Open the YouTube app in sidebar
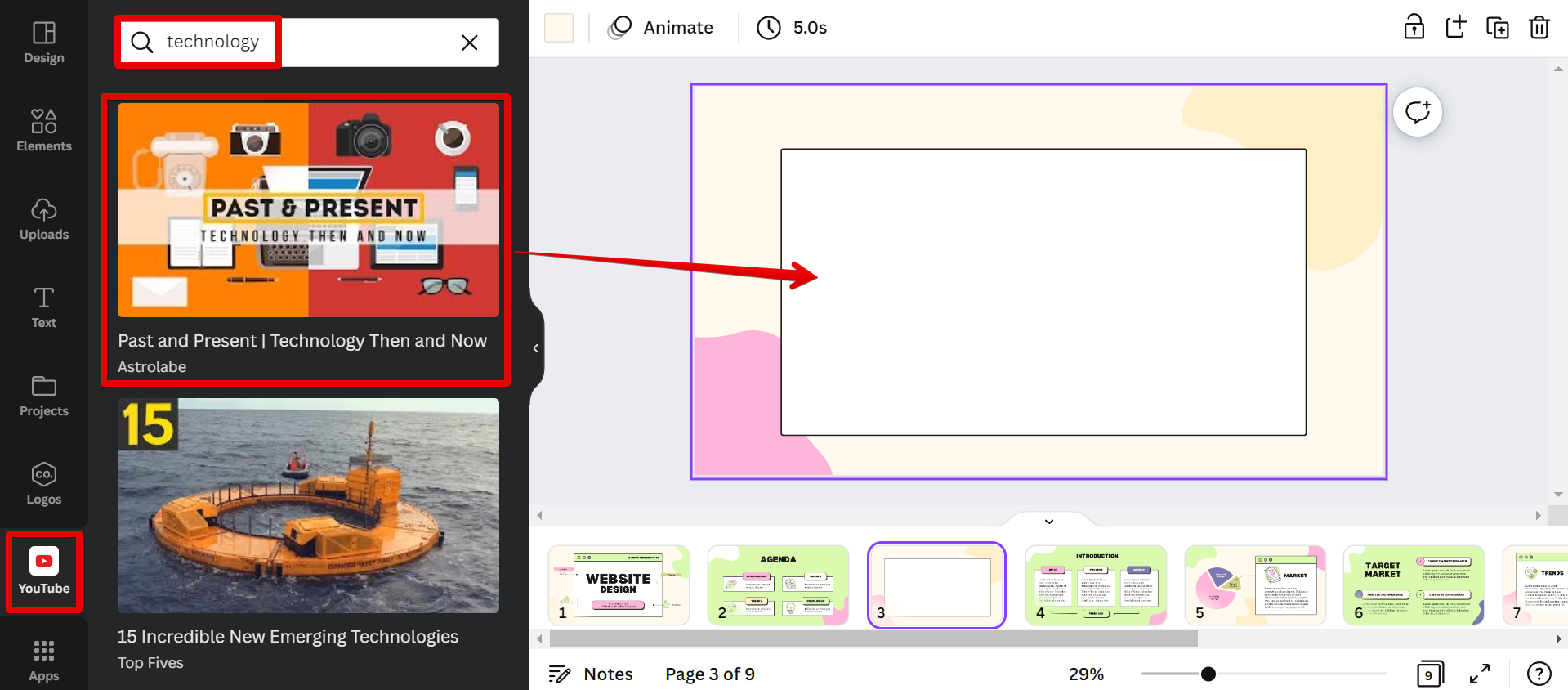This screenshot has width=1568, height=690. [x=44, y=571]
